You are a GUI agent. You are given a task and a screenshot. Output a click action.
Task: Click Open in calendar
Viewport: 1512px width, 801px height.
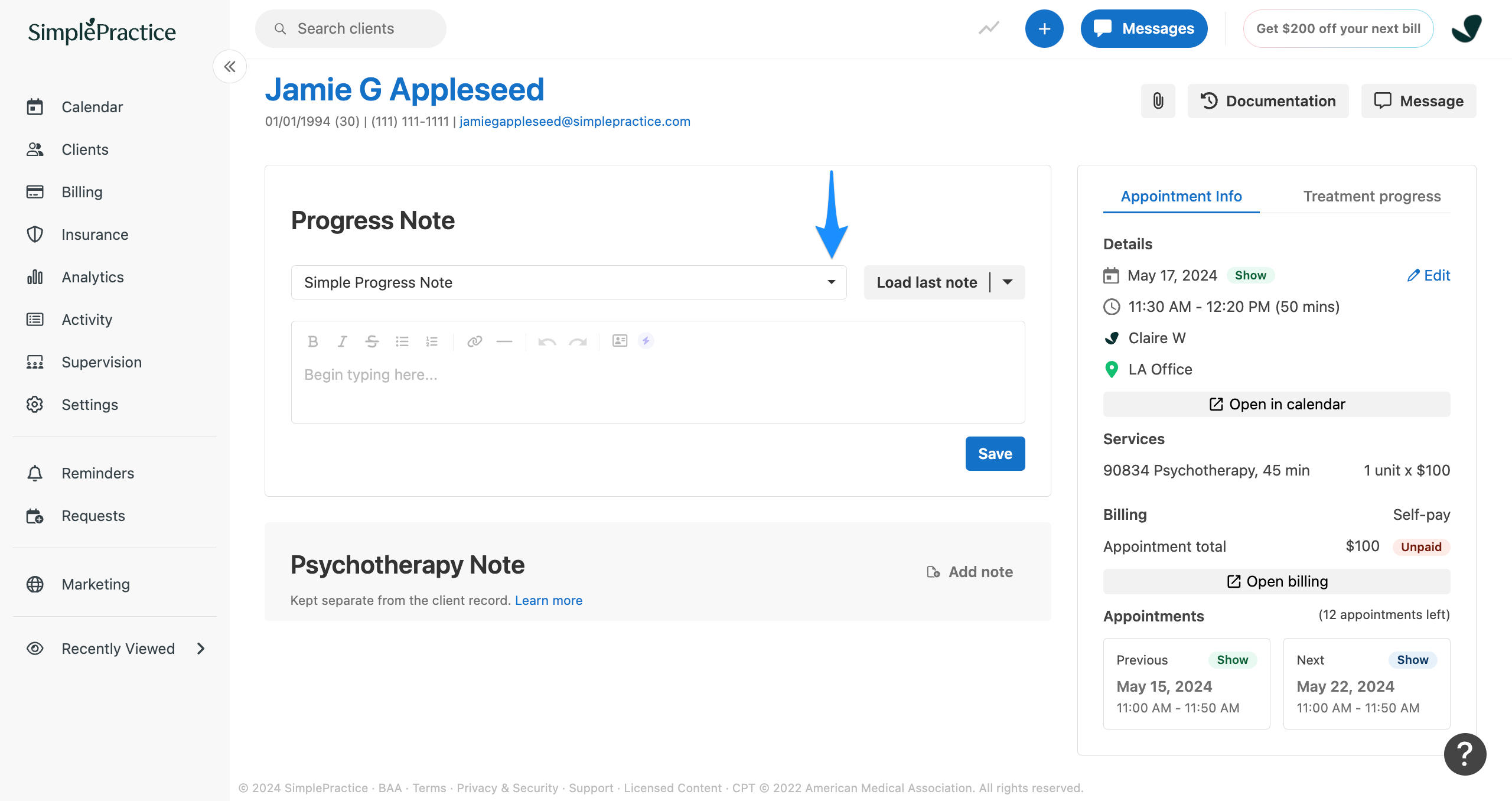(1277, 404)
